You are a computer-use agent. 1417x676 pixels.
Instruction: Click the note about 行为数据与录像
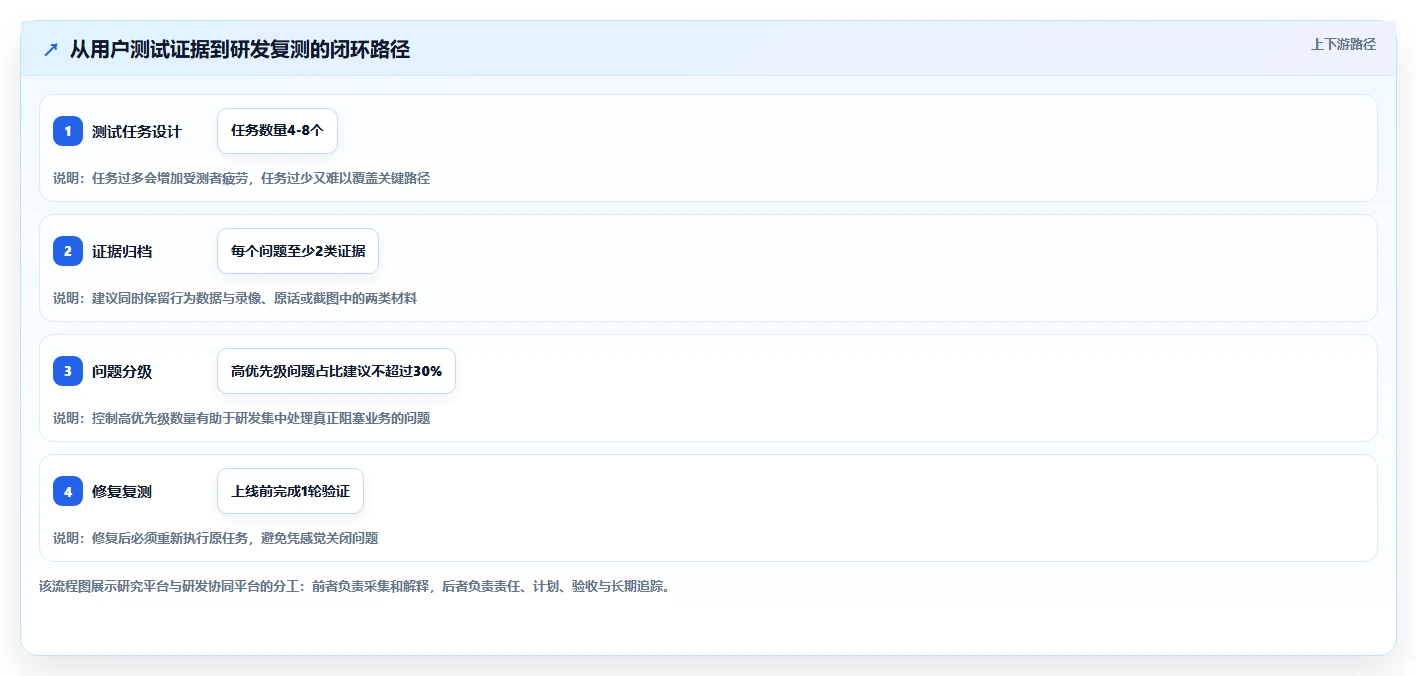point(235,298)
